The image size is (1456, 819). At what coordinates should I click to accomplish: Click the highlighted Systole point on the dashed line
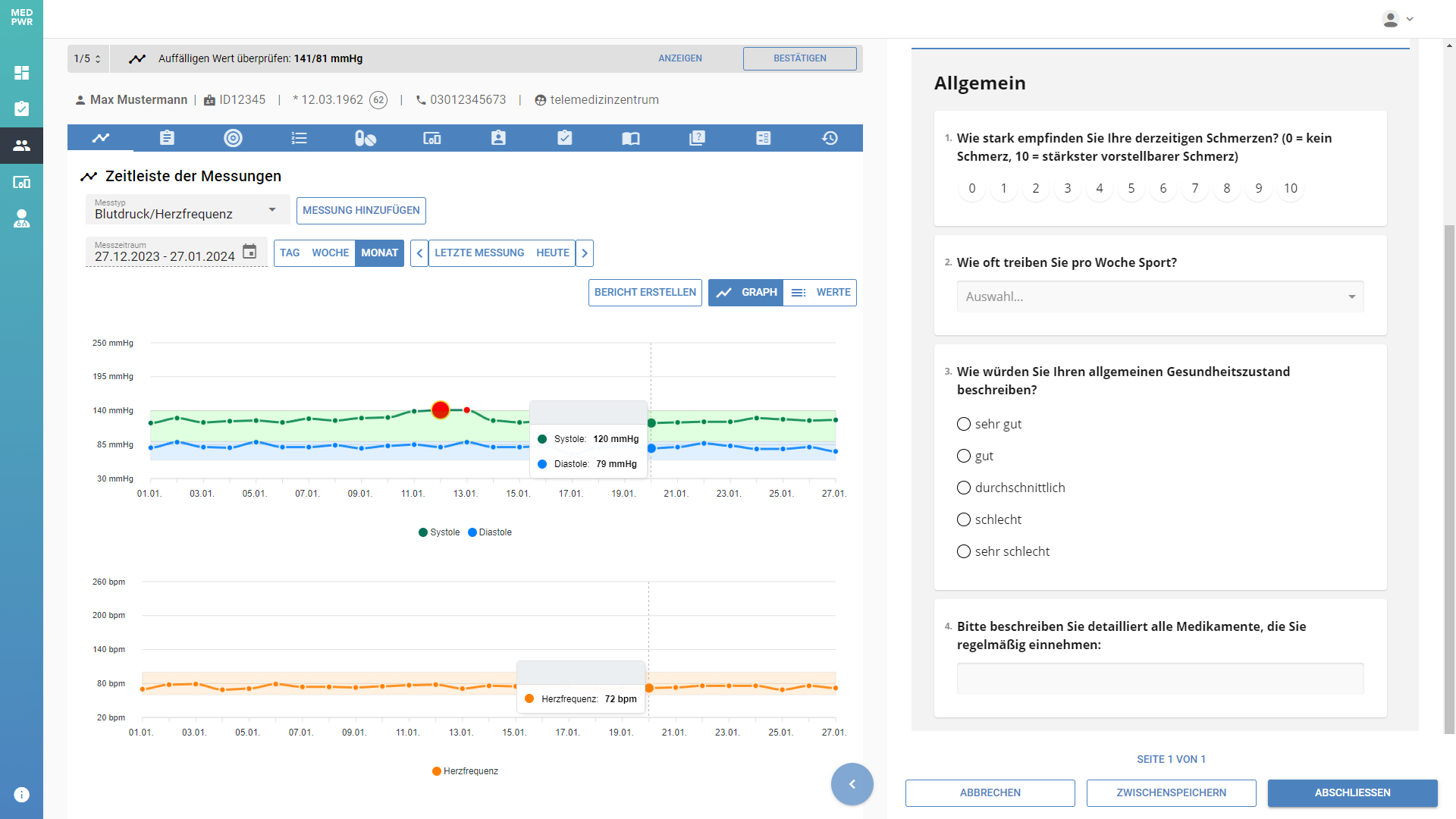tap(651, 423)
